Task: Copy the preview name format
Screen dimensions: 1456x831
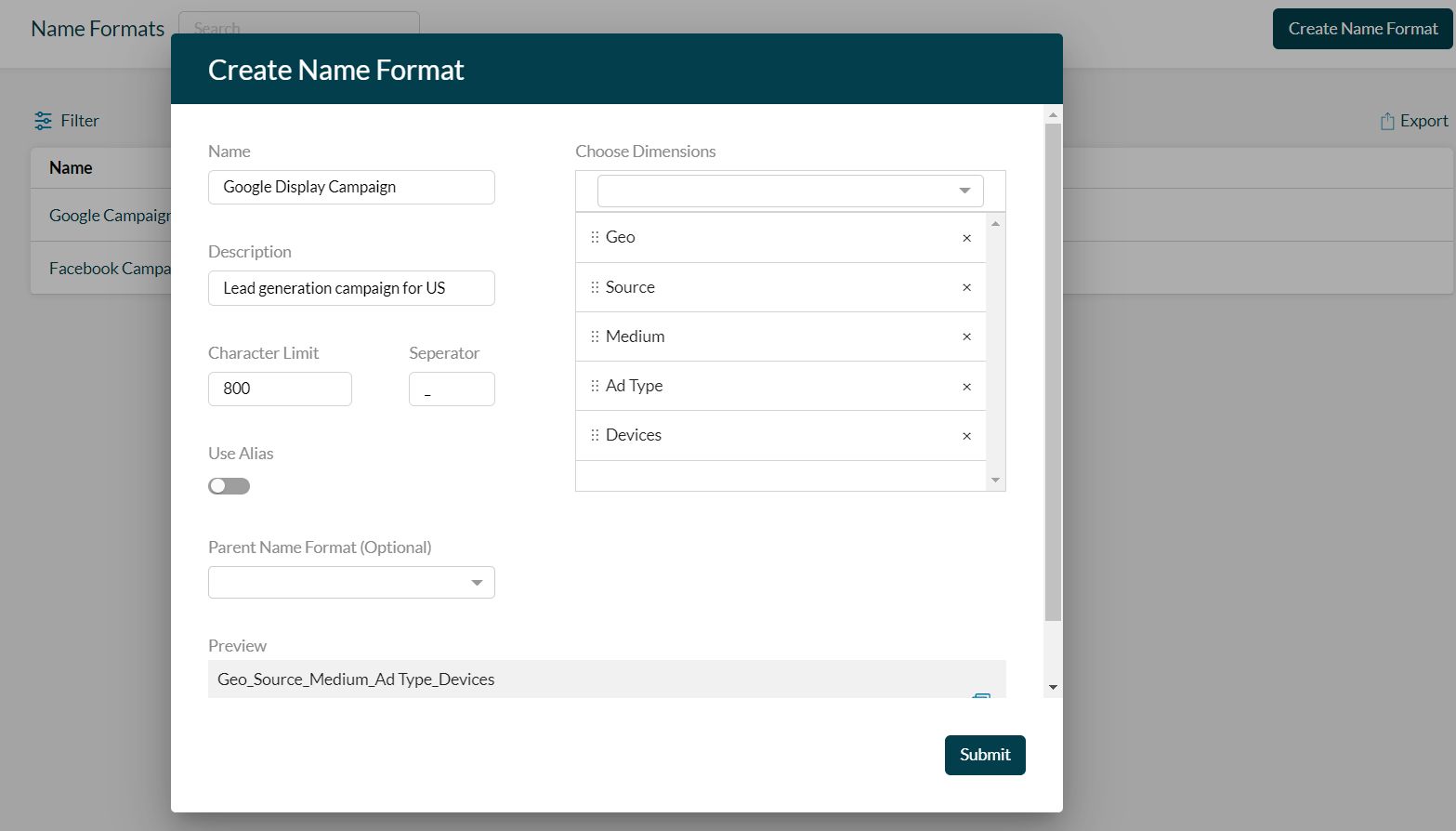Action: point(982,697)
